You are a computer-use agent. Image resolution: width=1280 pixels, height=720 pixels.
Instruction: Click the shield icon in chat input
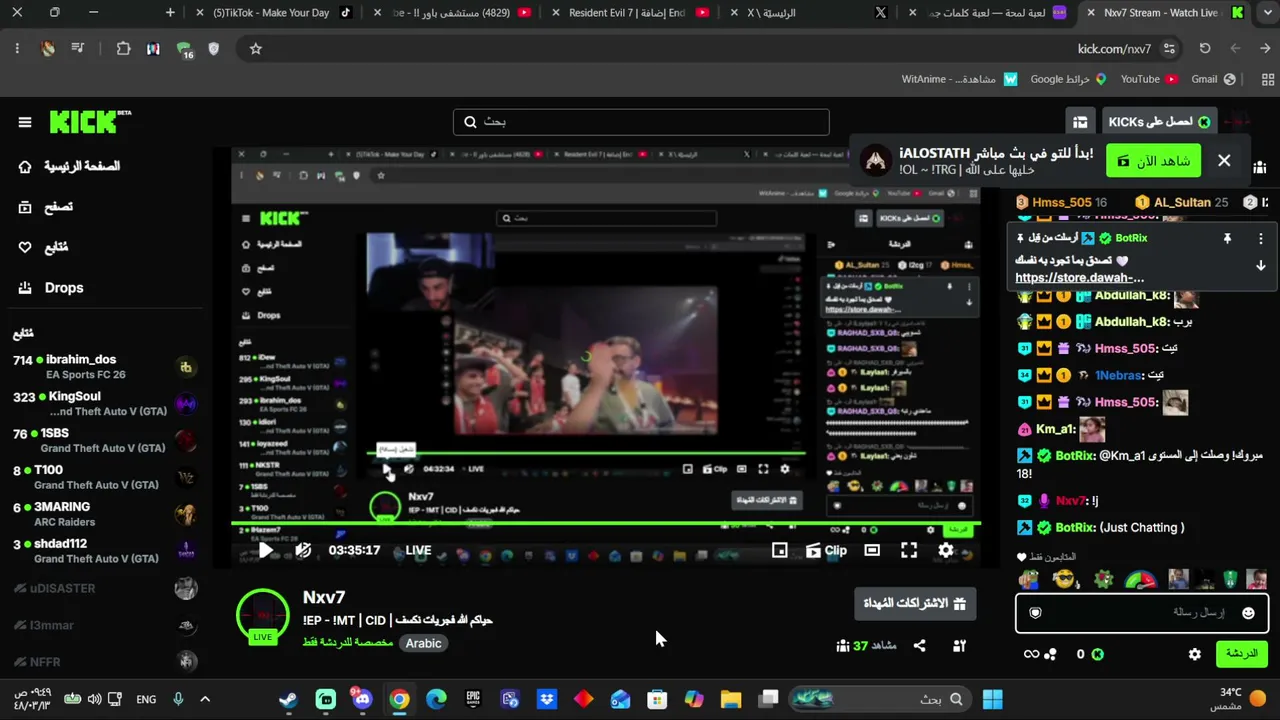[1036, 613]
